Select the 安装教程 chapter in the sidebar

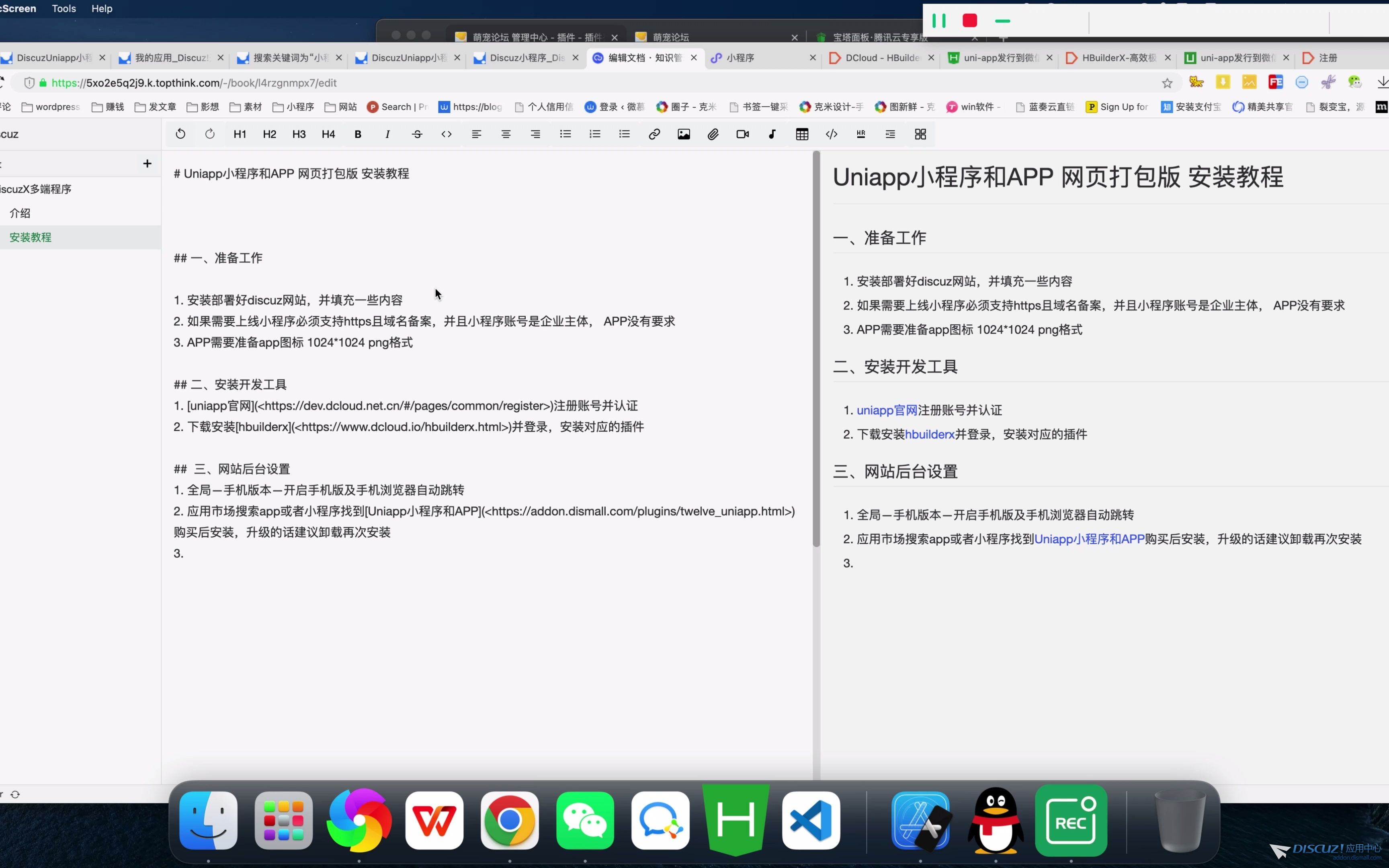pyautogui.click(x=31, y=237)
